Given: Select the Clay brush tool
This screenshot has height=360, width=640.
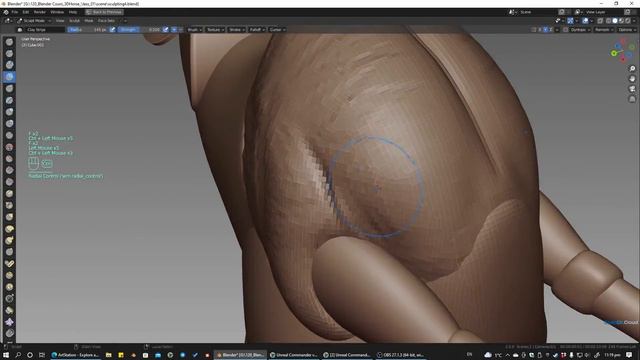Looking at the screenshot, I should click(9, 65).
